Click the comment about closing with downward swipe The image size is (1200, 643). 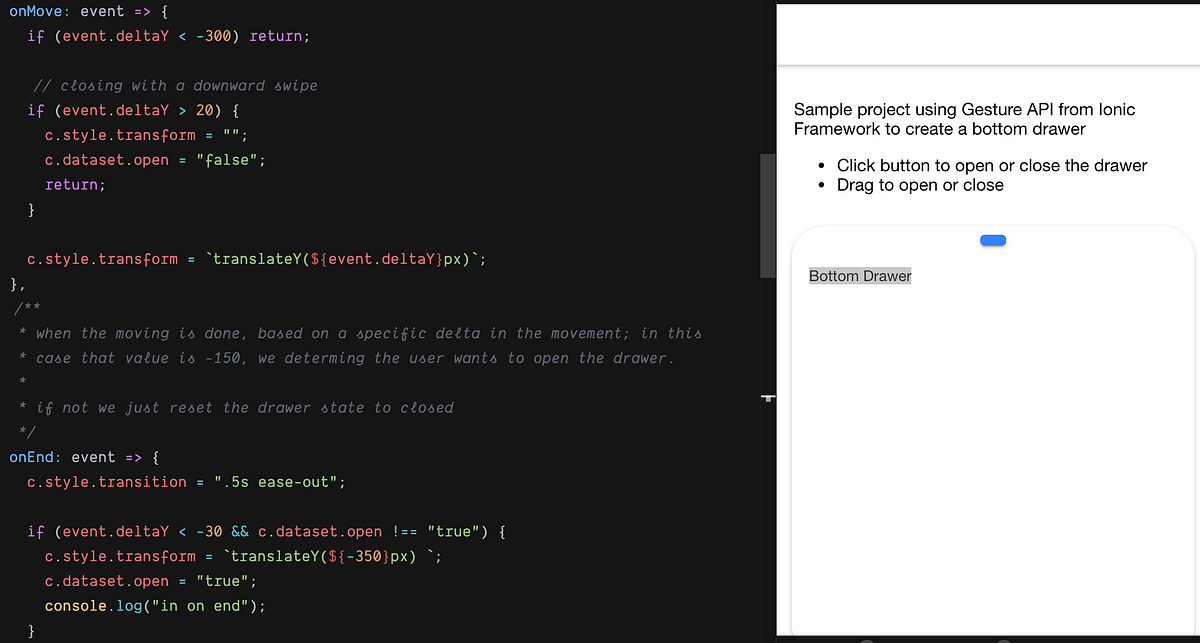pos(176,85)
